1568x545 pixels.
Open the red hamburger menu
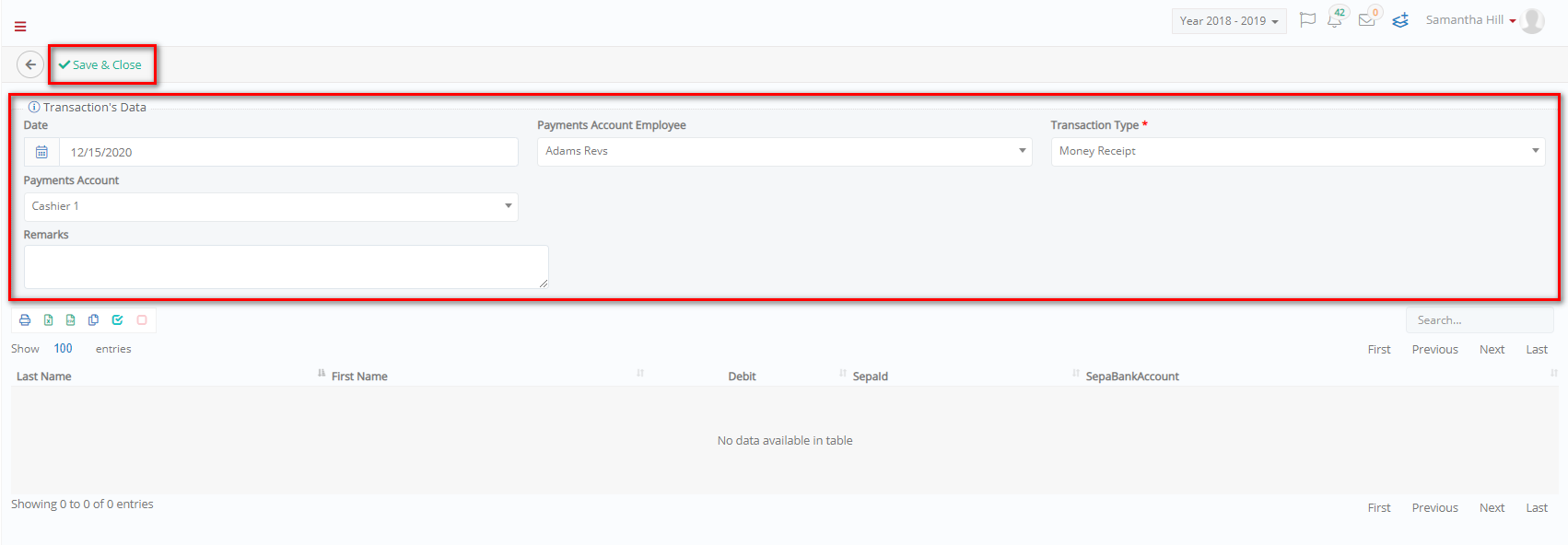pyautogui.click(x=20, y=27)
